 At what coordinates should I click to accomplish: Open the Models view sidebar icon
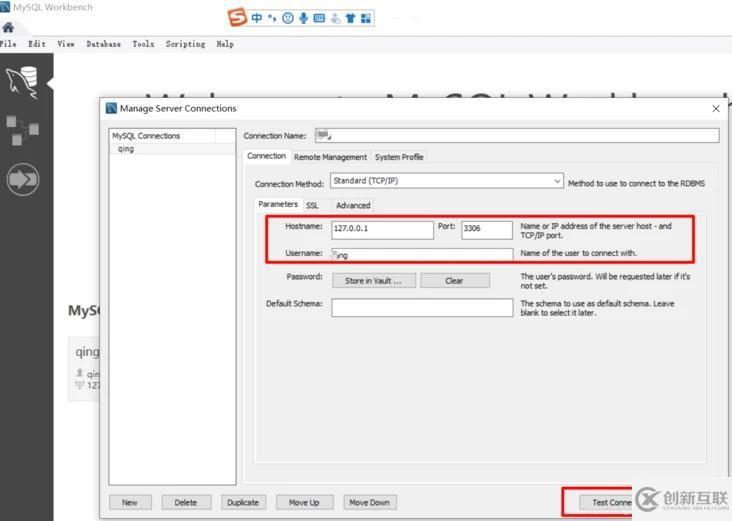(x=22, y=130)
